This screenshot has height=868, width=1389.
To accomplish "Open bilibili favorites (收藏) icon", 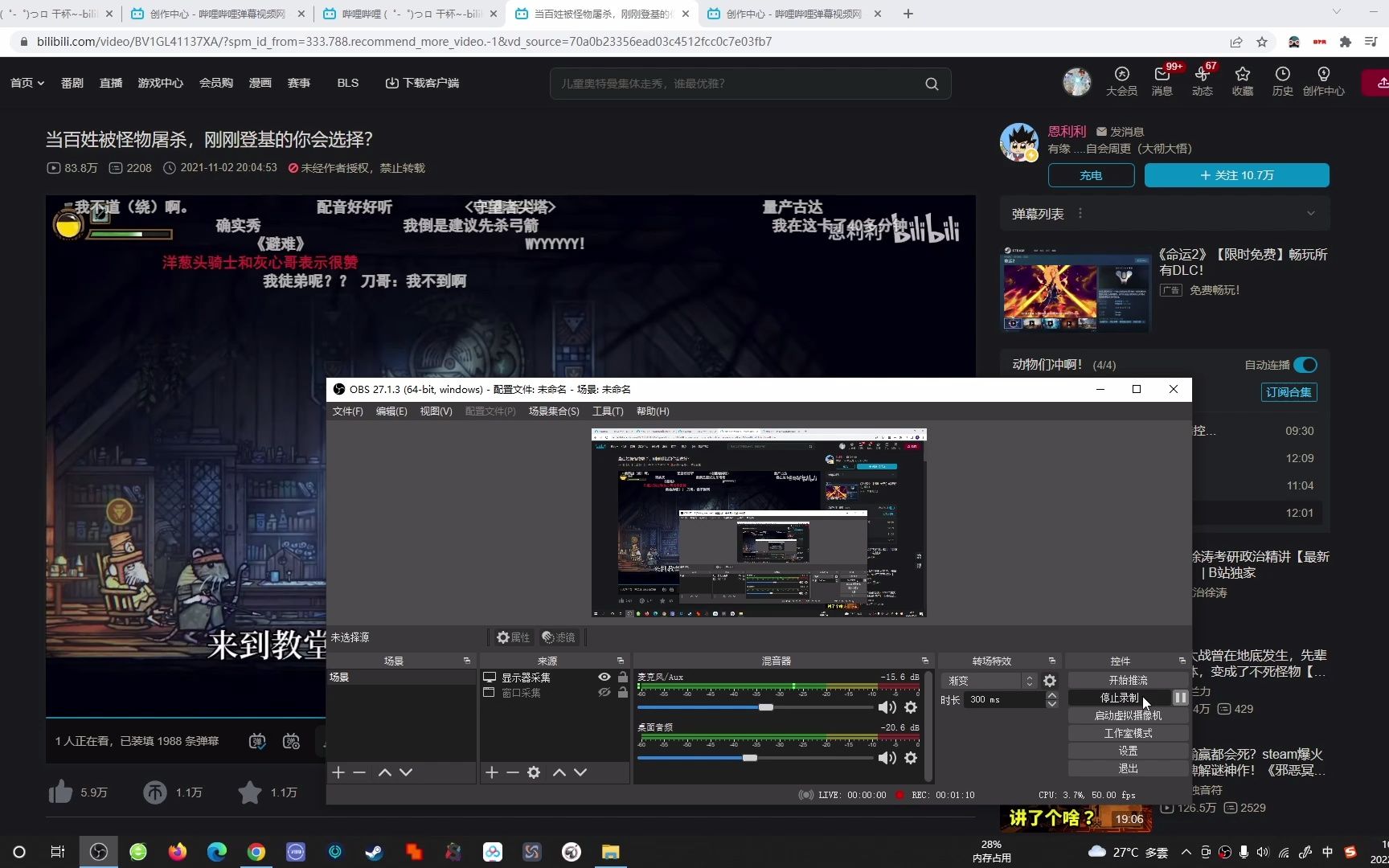I will click(1243, 81).
